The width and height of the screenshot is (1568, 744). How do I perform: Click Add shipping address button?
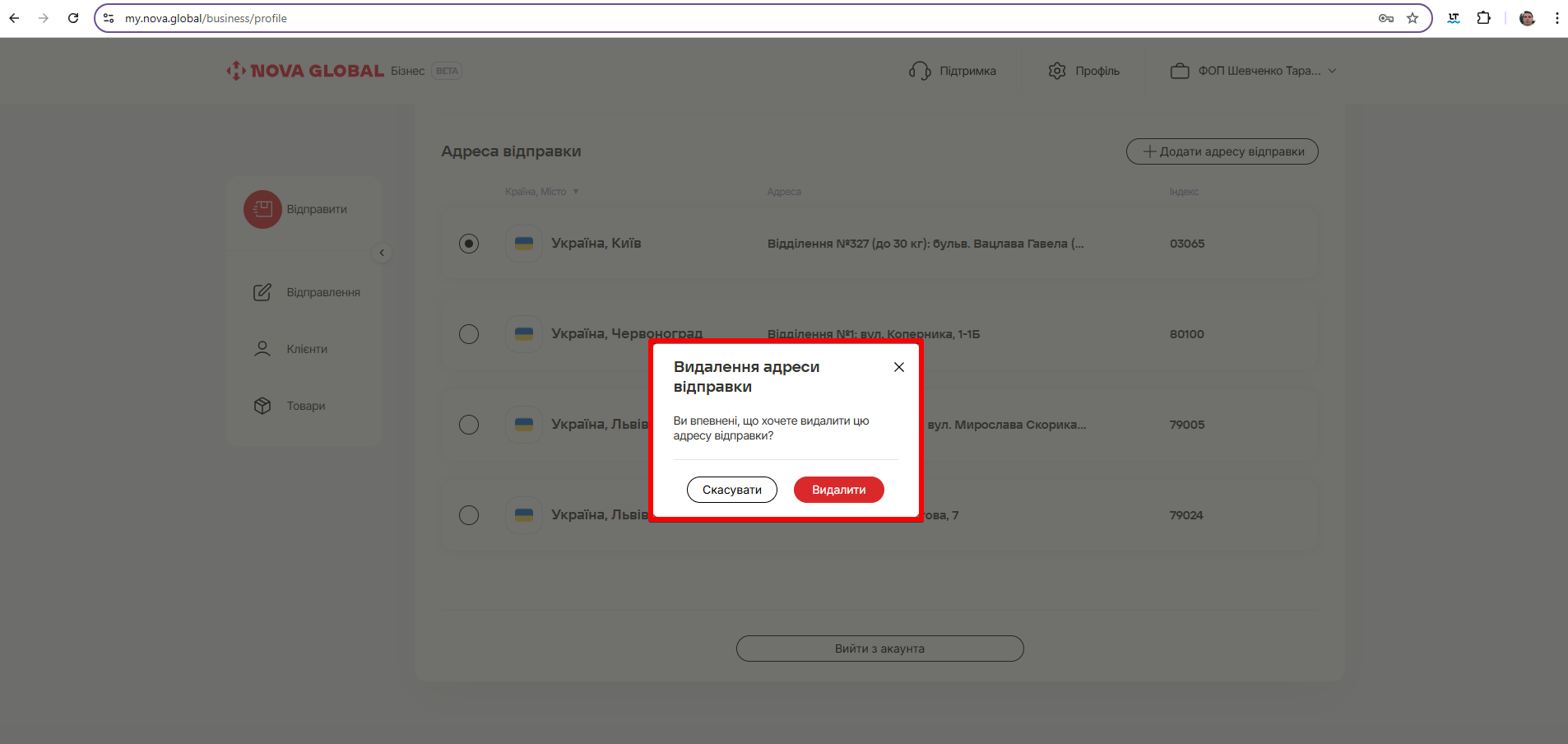point(1222,151)
